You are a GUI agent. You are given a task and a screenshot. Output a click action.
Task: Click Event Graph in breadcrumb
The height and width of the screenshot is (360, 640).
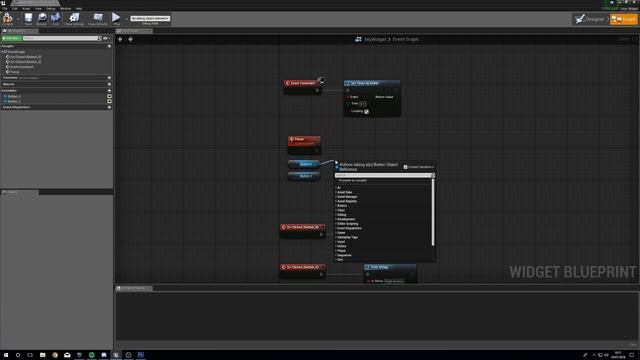pos(405,39)
